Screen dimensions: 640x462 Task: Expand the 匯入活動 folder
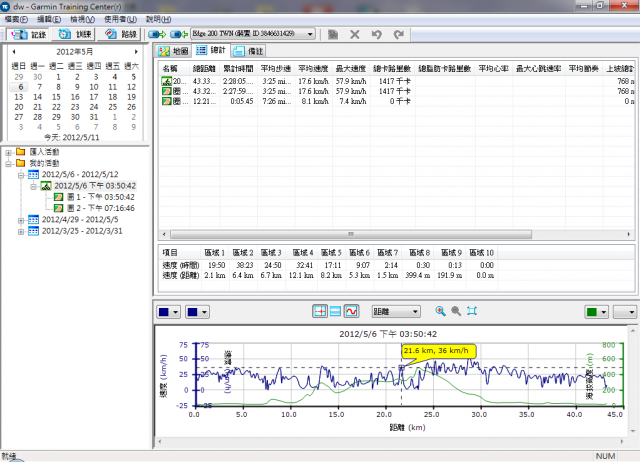click(8, 153)
